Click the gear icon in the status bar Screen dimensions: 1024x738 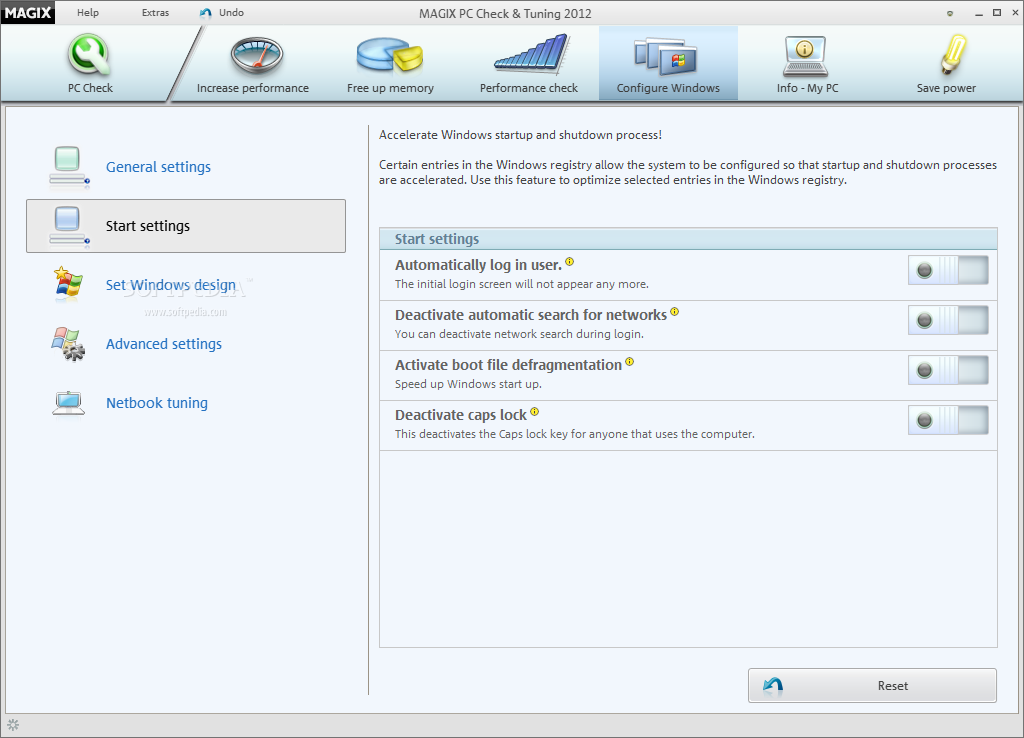(13, 725)
